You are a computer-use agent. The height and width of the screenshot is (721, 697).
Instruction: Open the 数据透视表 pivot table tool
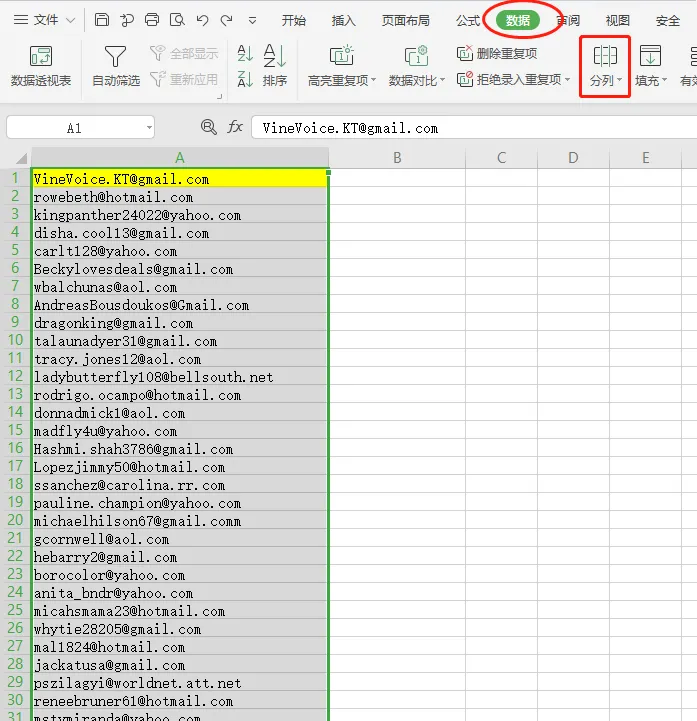[41, 66]
